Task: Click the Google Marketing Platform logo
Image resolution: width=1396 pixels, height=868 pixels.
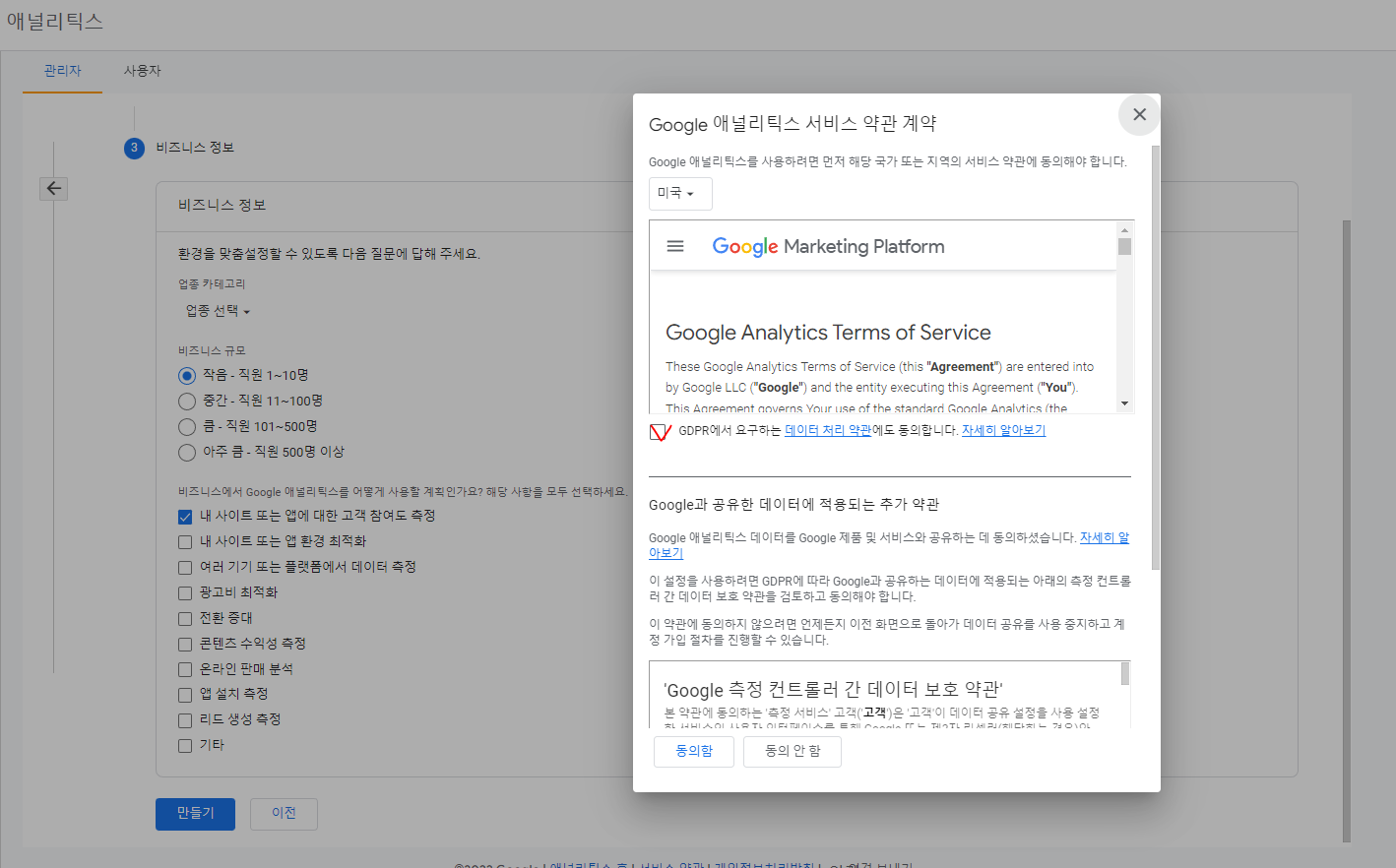Action: [828, 246]
